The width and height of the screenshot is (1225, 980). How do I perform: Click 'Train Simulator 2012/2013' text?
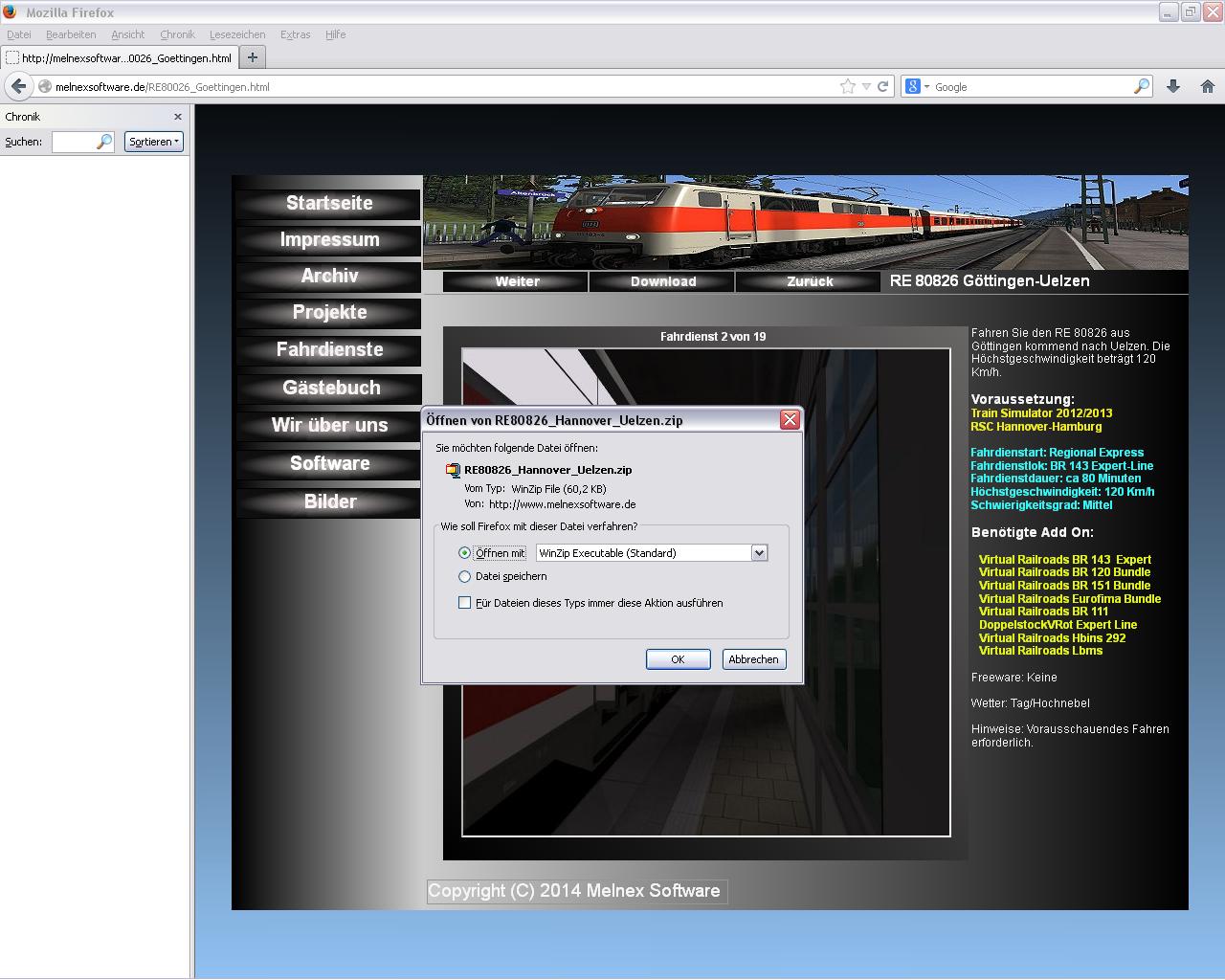click(x=1041, y=413)
